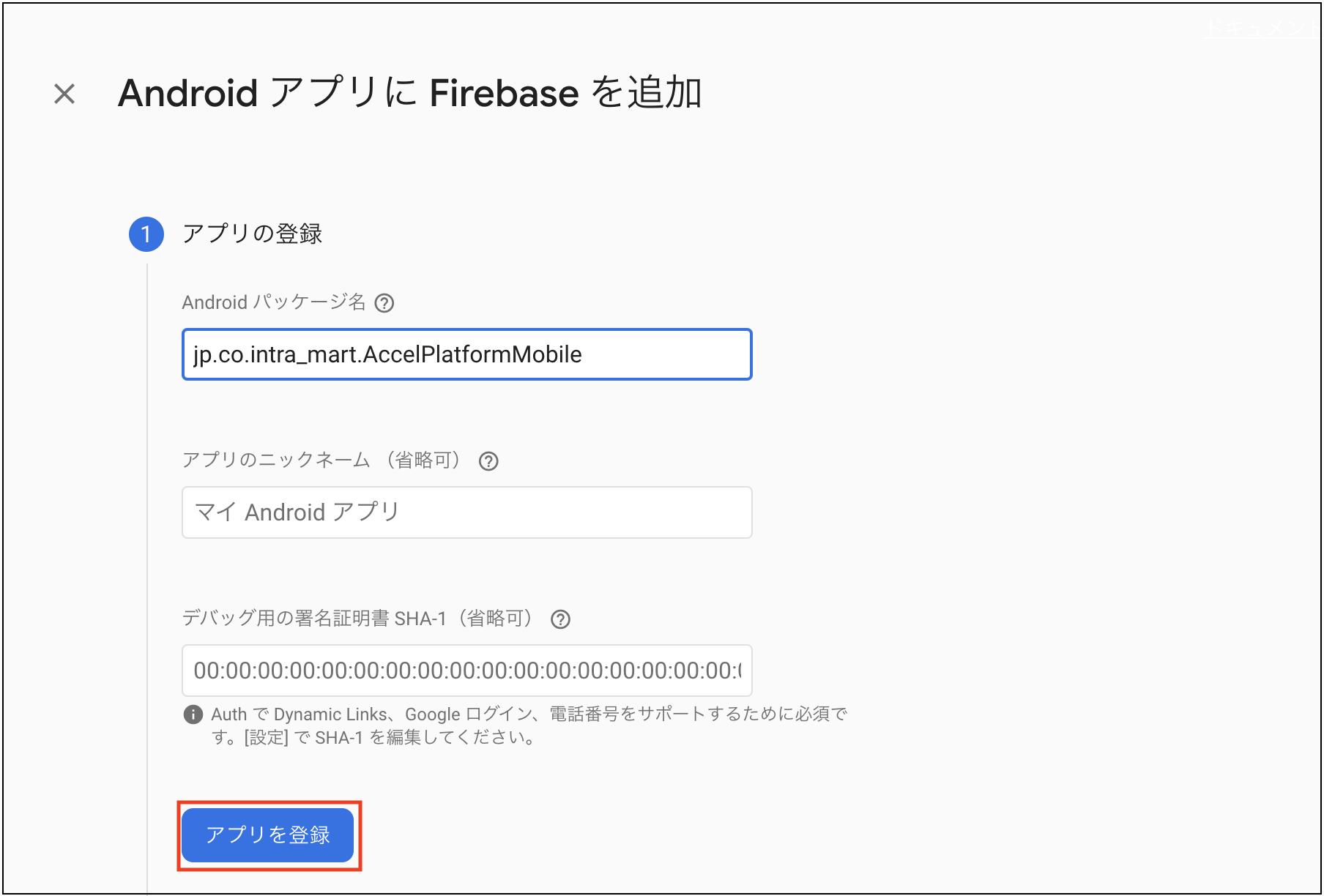The height and width of the screenshot is (896, 1324).
Task: Click [設定] in the SHA-1 note
Action: click(x=267, y=738)
